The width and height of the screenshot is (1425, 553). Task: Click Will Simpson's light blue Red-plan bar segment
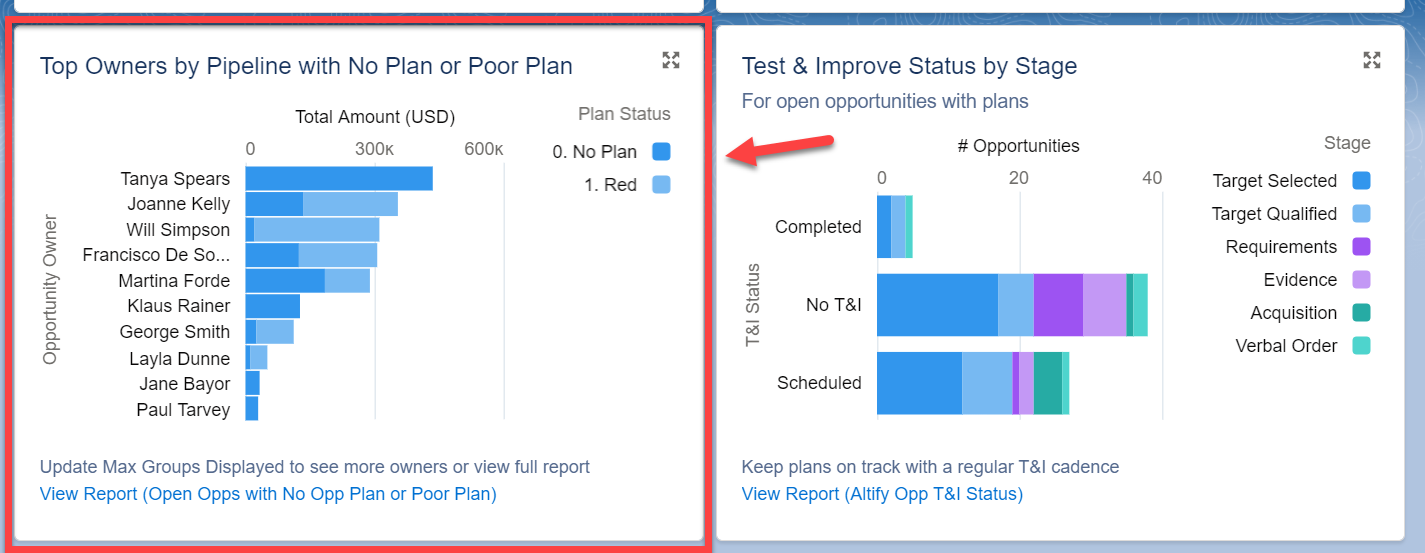[x=317, y=229]
